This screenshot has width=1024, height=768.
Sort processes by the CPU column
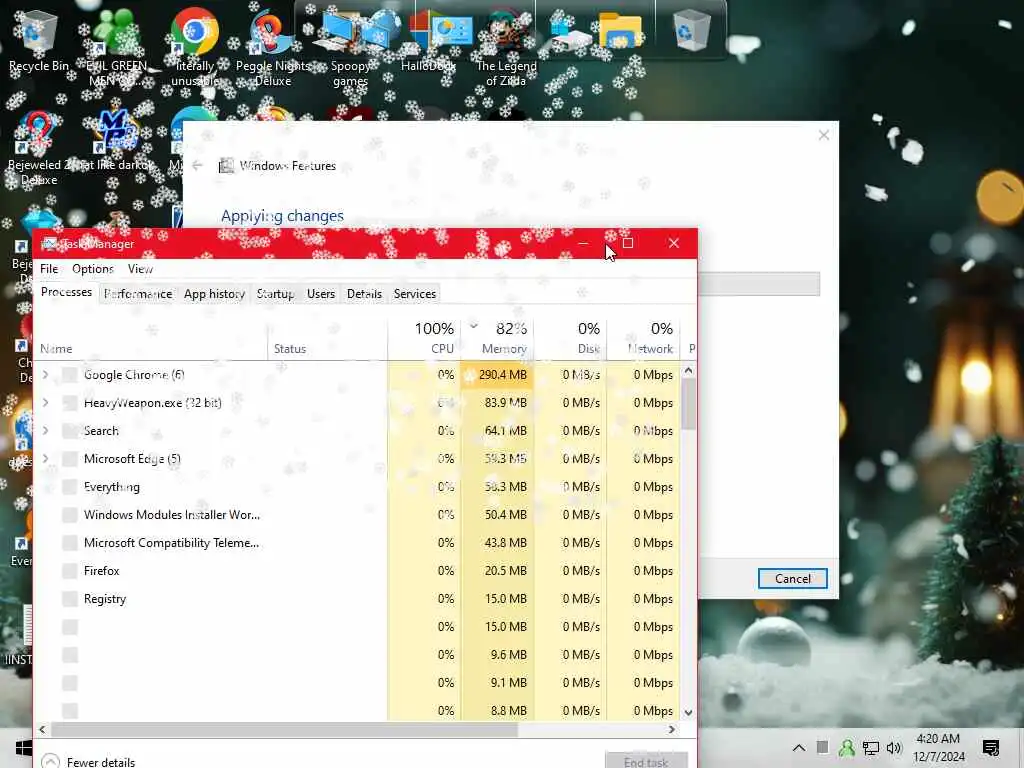point(424,338)
